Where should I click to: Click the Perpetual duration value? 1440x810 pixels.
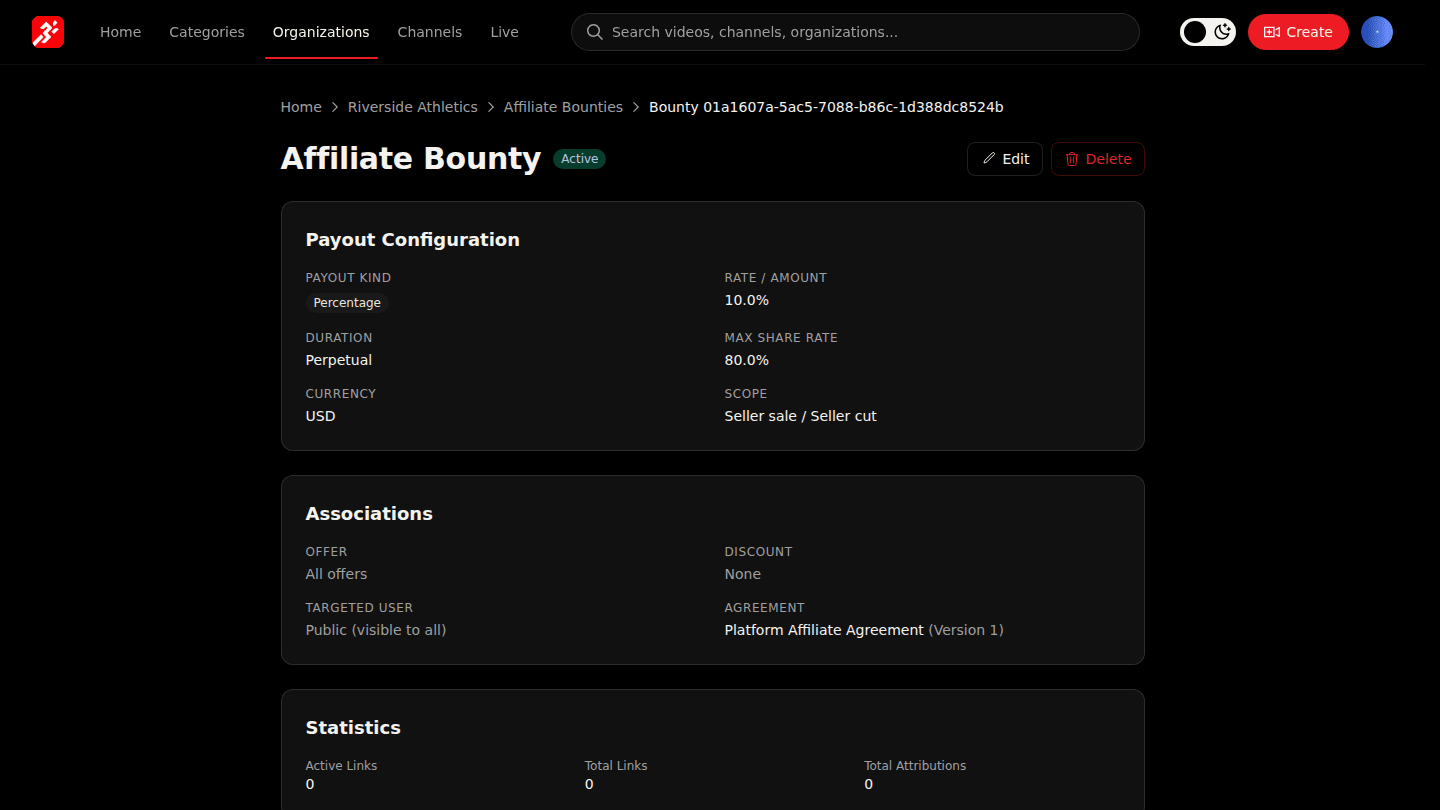[339, 360]
